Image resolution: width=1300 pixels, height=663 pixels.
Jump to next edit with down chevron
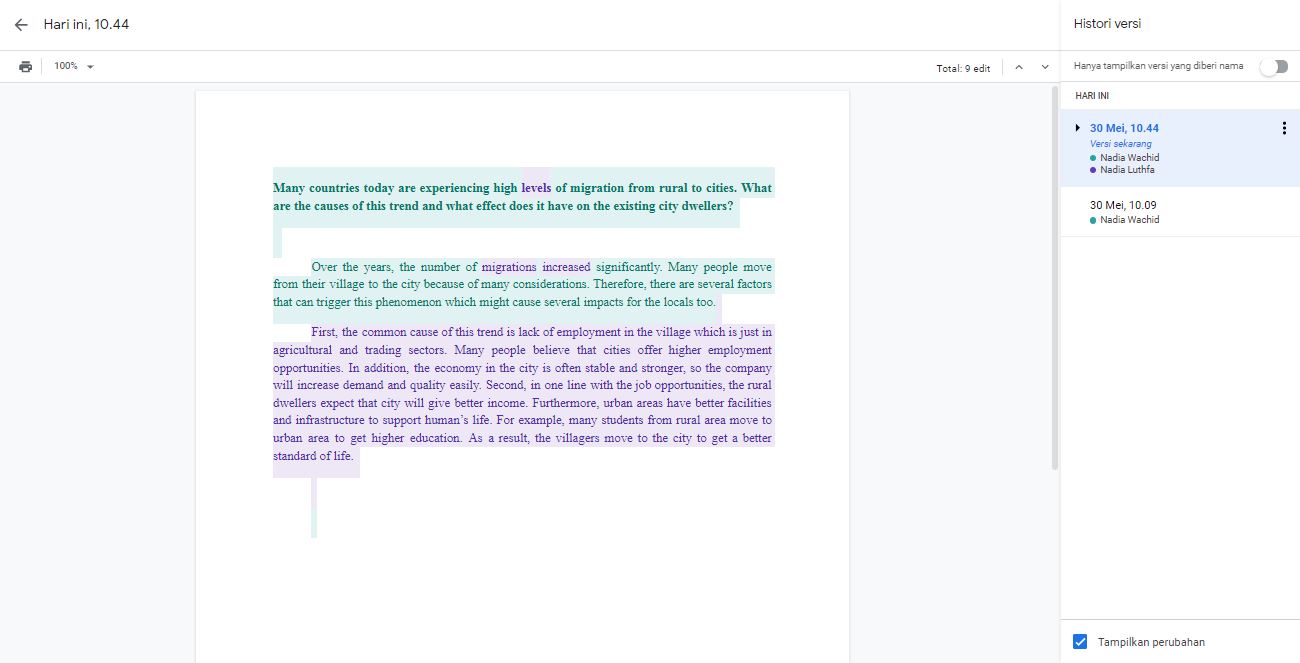point(1045,67)
